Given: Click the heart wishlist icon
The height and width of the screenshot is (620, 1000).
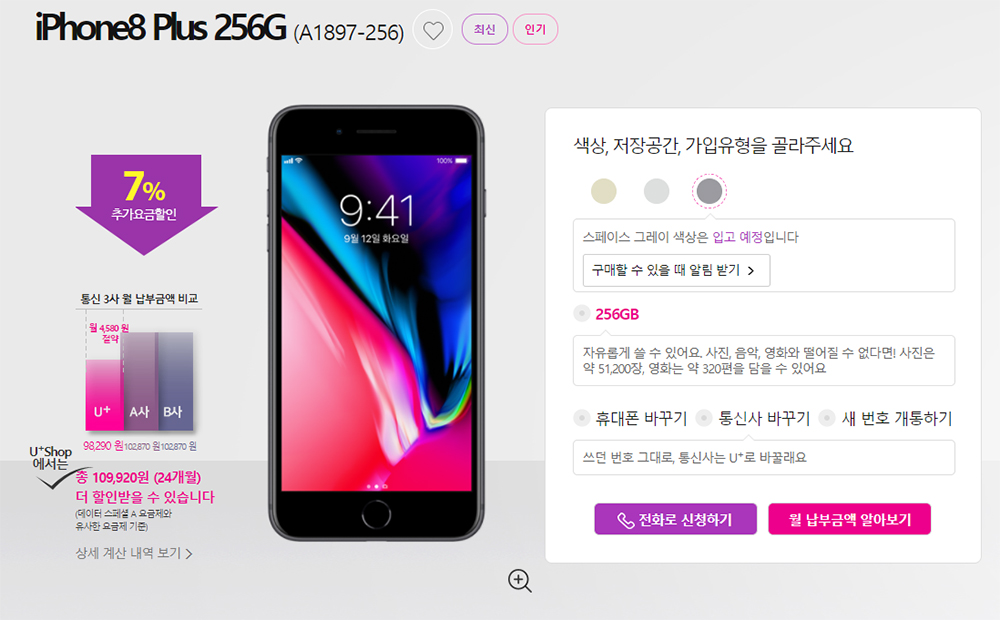Looking at the screenshot, I should (x=433, y=30).
